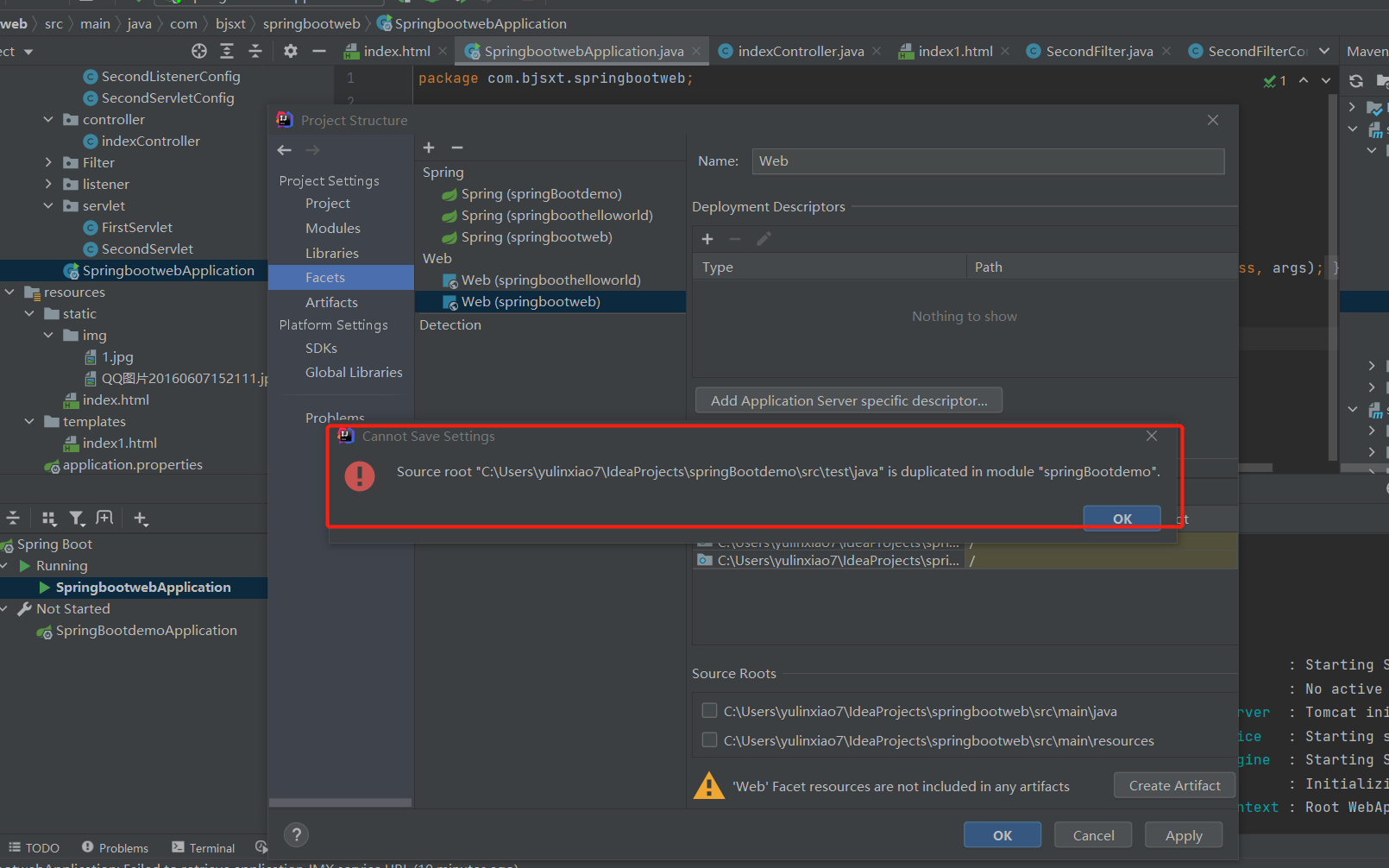This screenshot has width=1389, height=868.
Task: Check src\main\java source root checkbox
Action: [x=709, y=710]
